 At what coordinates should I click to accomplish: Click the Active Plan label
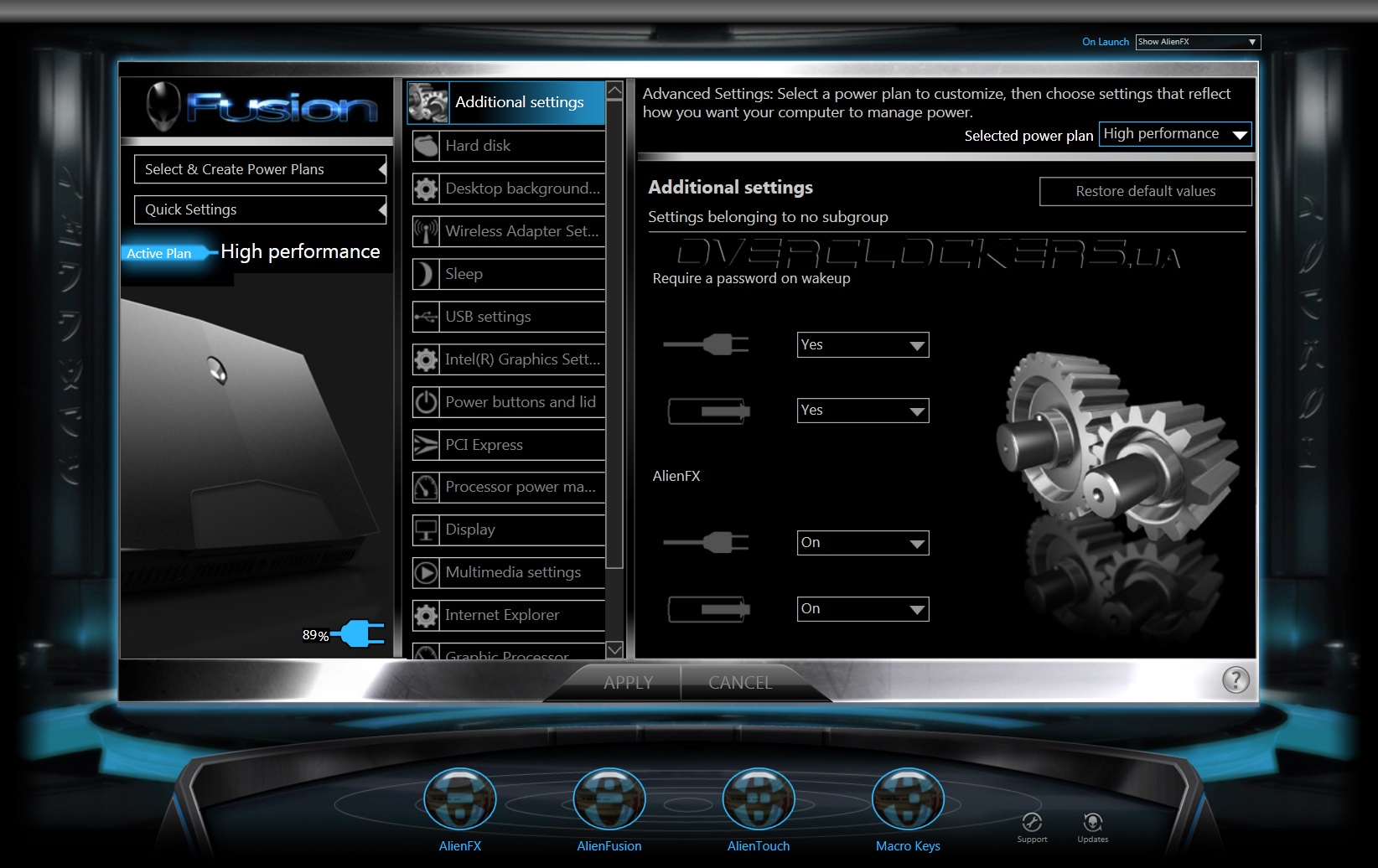coord(159,253)
